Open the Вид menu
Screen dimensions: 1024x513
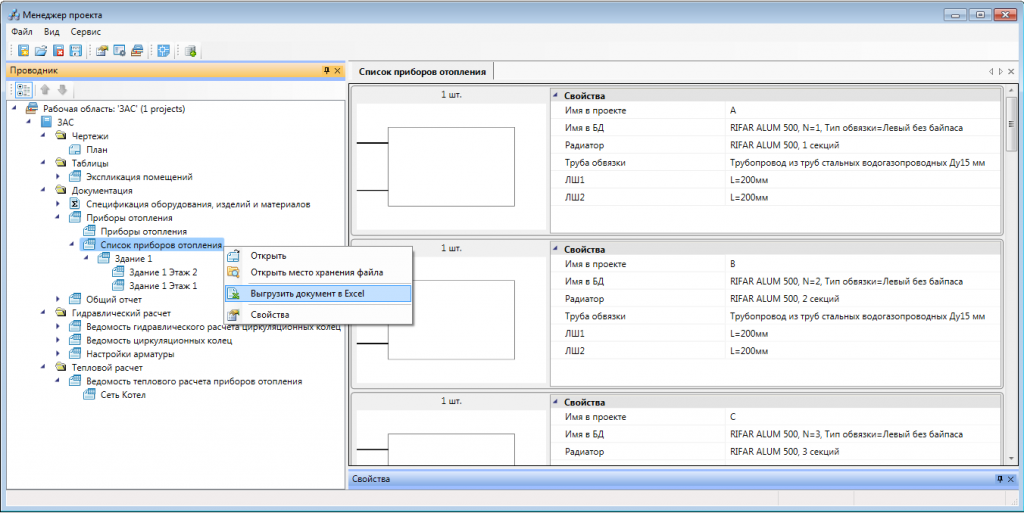click(52, 31)
